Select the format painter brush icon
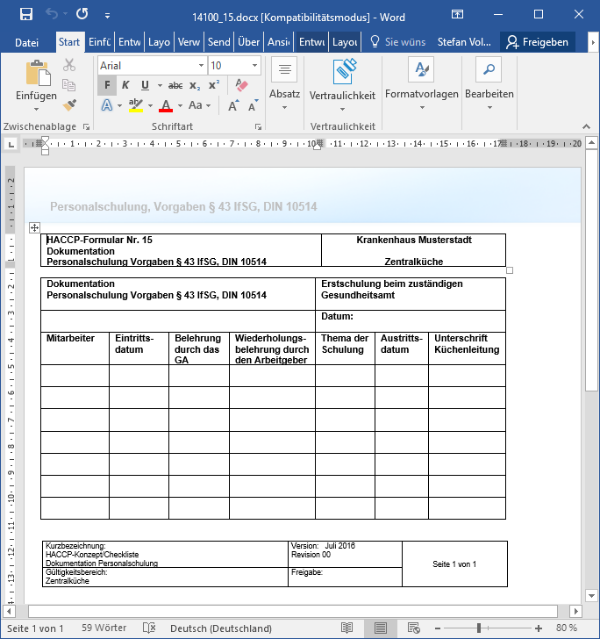The image size is (600, 639). point(69,104)
